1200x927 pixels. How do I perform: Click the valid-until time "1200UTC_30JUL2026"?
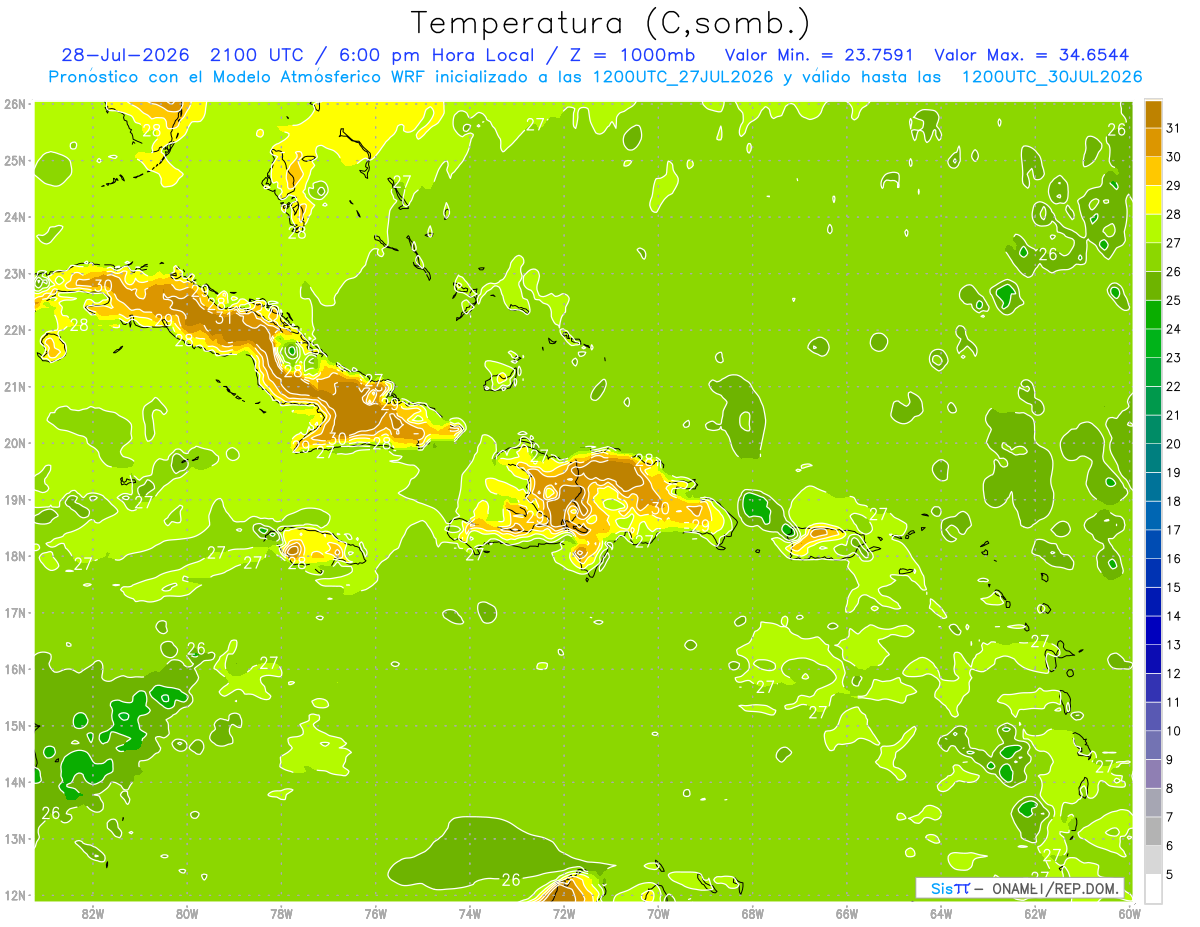tap(1052, 77)
